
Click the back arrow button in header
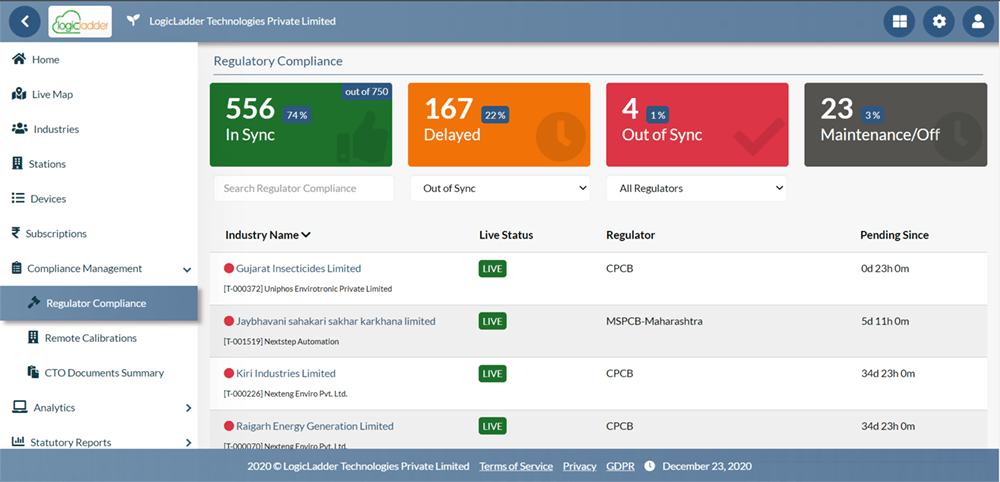coord(25,21)
